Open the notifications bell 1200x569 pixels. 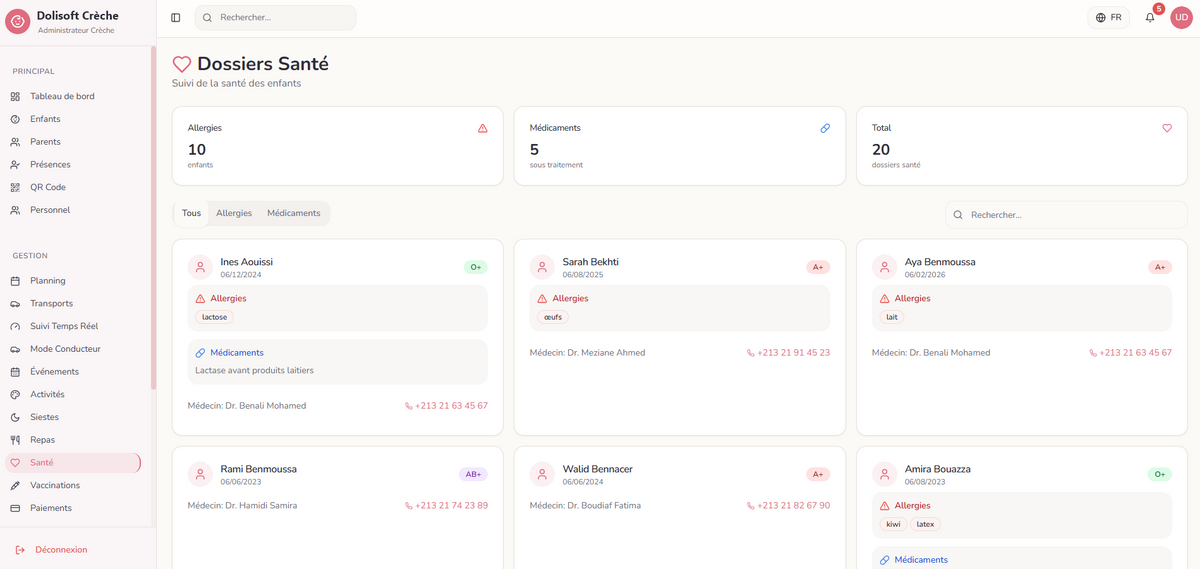[1150, 17]
